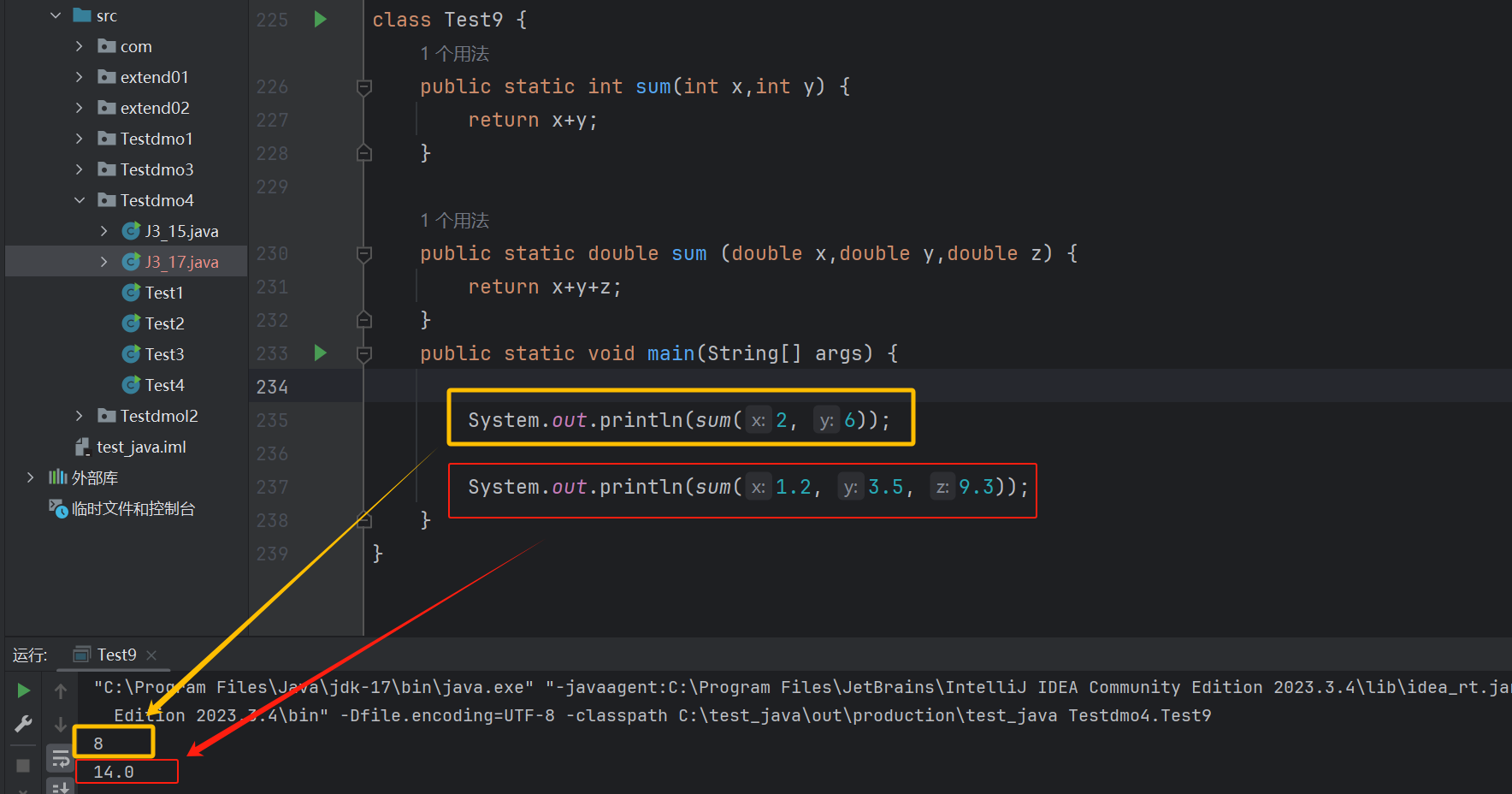The height and width of the screenshot is (794, 1512).
Task: Click the '1 个用法' hint above double sum
Action: point(454,221)
